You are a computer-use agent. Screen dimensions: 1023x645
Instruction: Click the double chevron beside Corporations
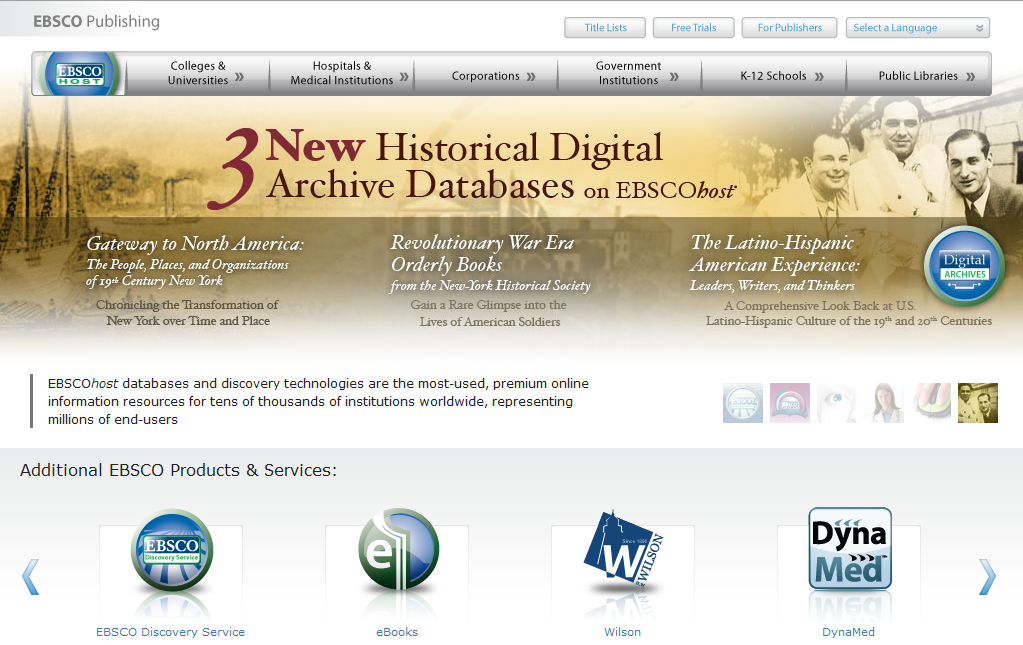click(531, 76)
